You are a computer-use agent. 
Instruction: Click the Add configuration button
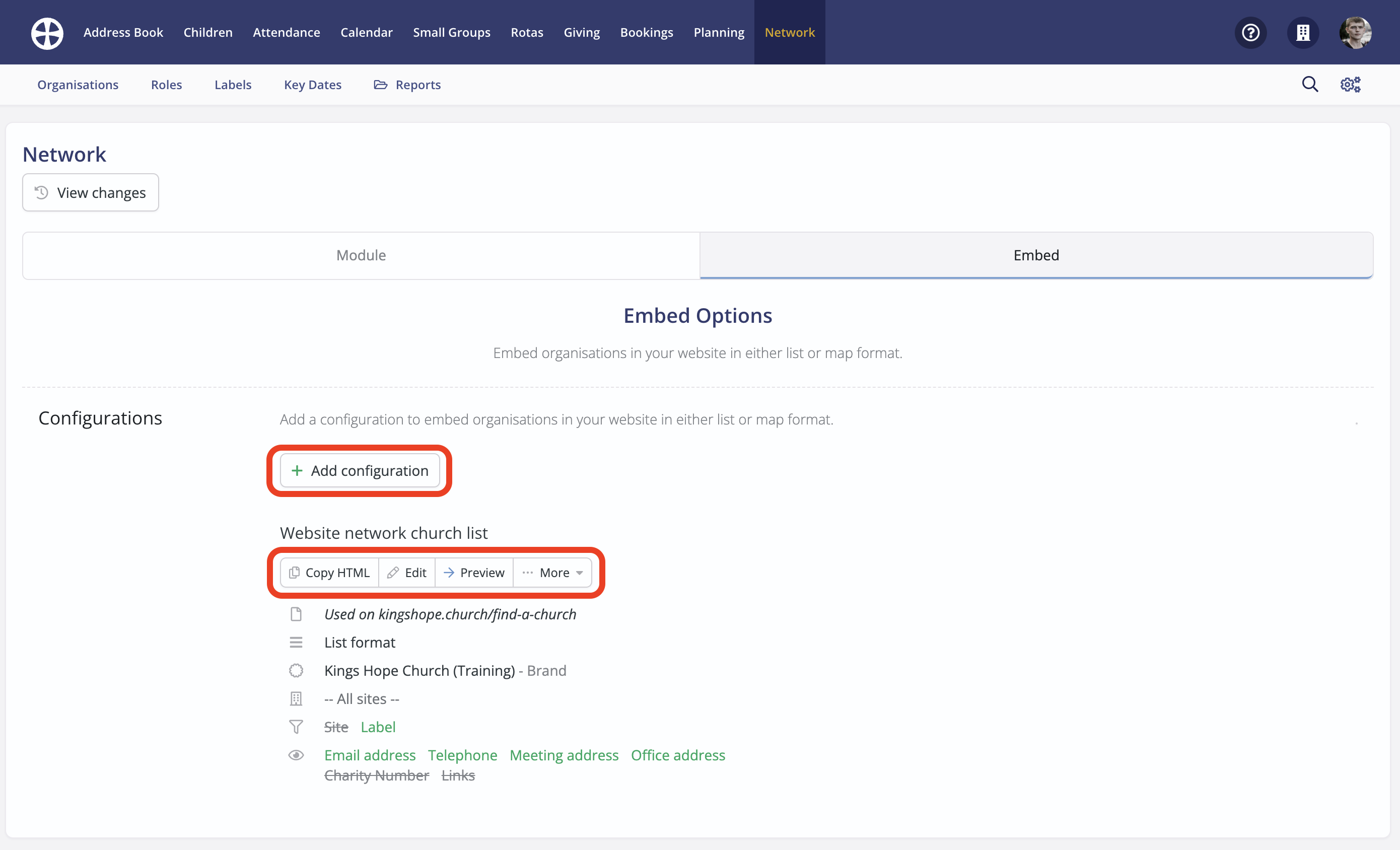pos(360,470)
